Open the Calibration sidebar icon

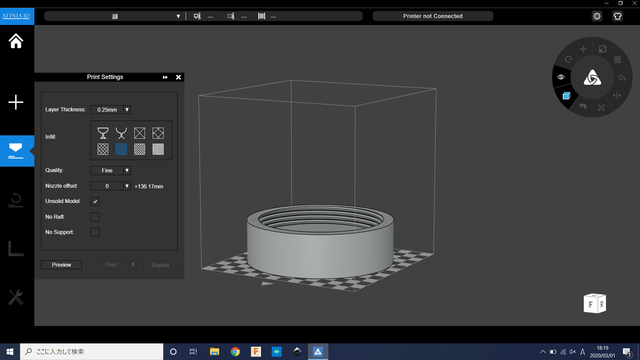[16, 249]
